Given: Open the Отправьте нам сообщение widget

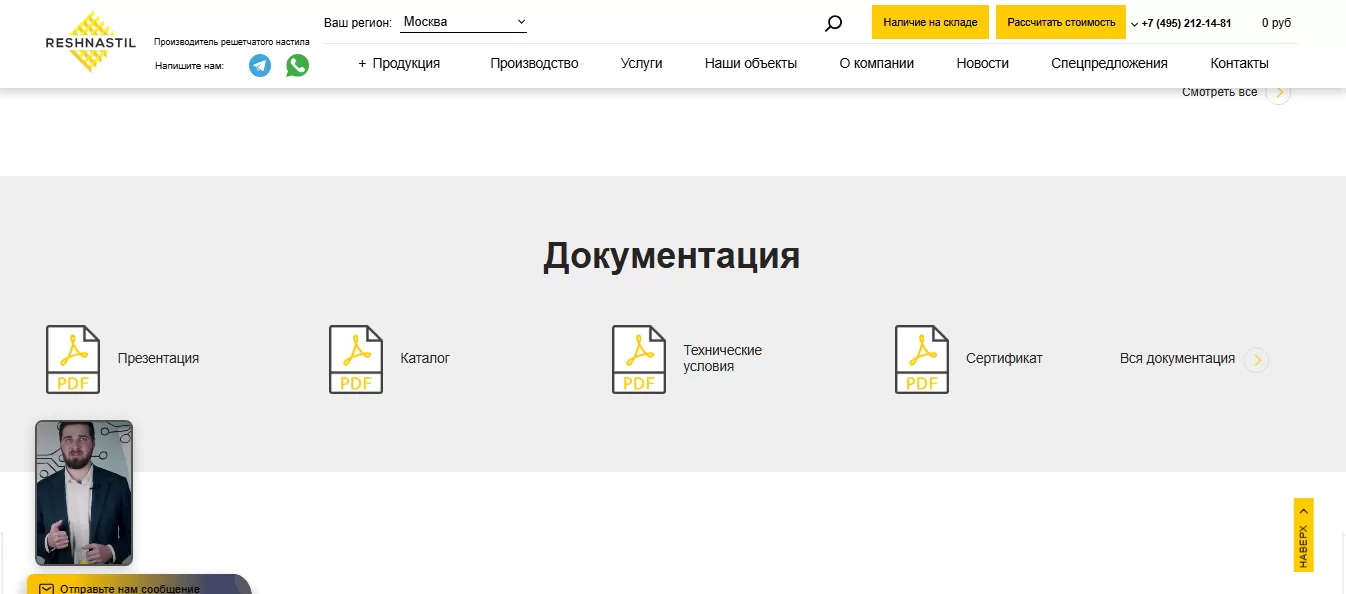Looking at the screenshot, I should point(130,587).
